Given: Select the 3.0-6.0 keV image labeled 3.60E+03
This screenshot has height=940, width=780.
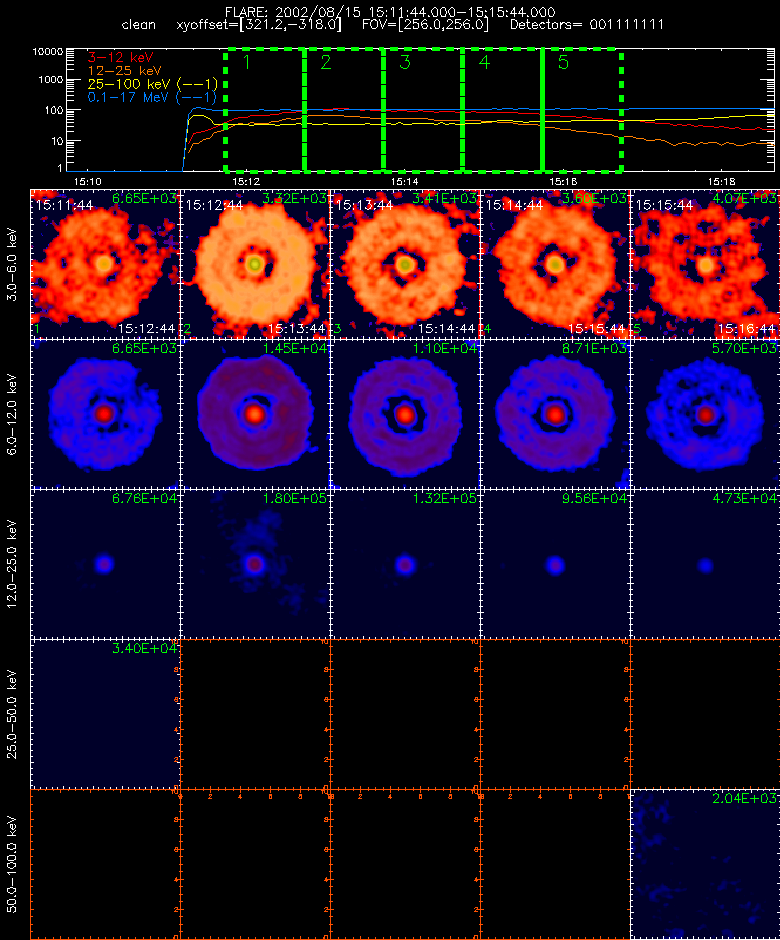Looking at the screenshot, I should [555, 264].
